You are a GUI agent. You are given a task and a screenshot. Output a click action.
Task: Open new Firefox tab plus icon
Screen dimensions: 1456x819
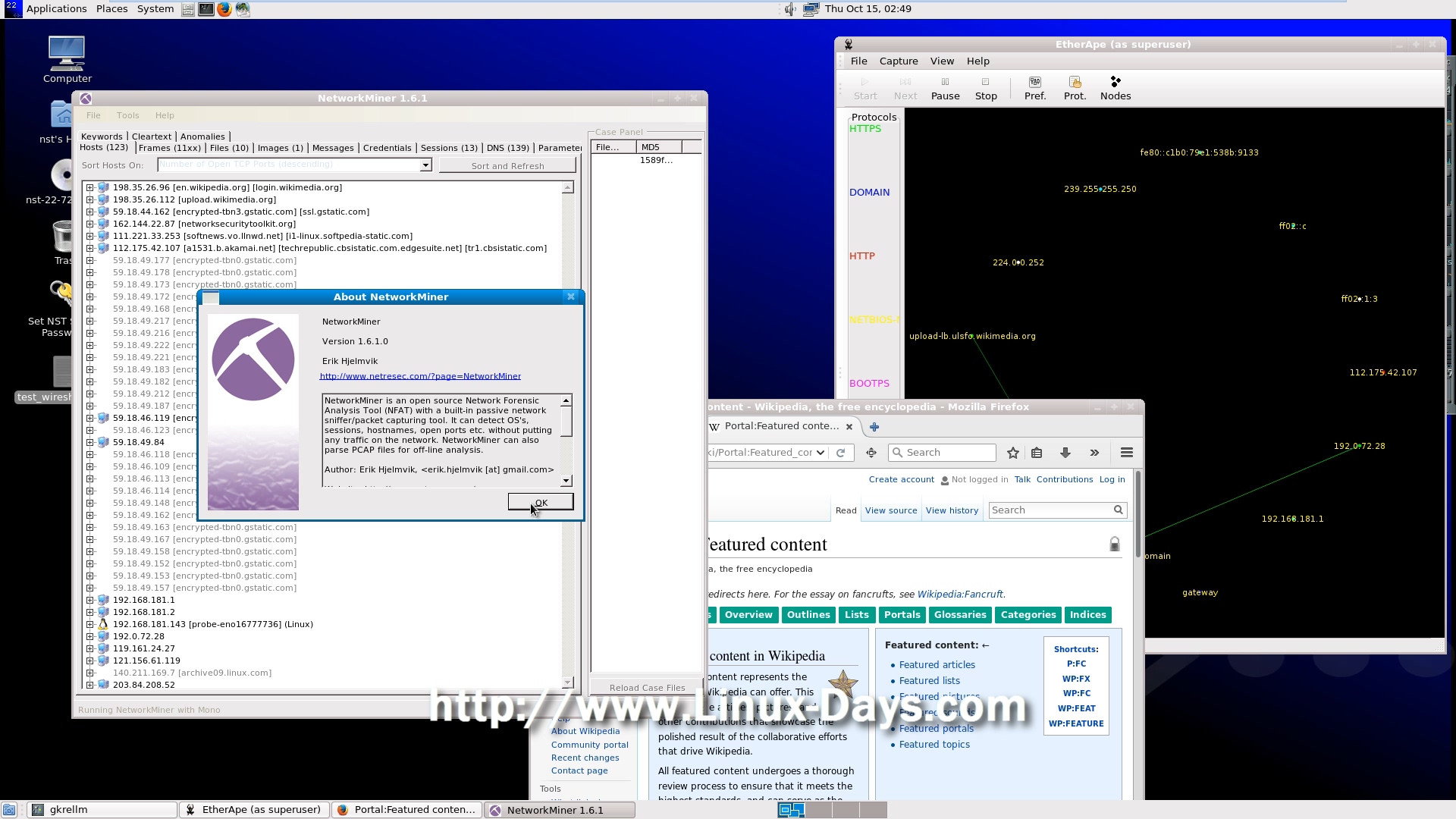click(x=874, y=427)
